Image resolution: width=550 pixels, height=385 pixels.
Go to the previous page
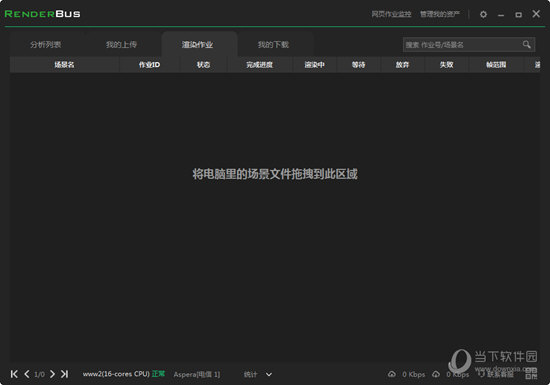(x=27, y=374)
